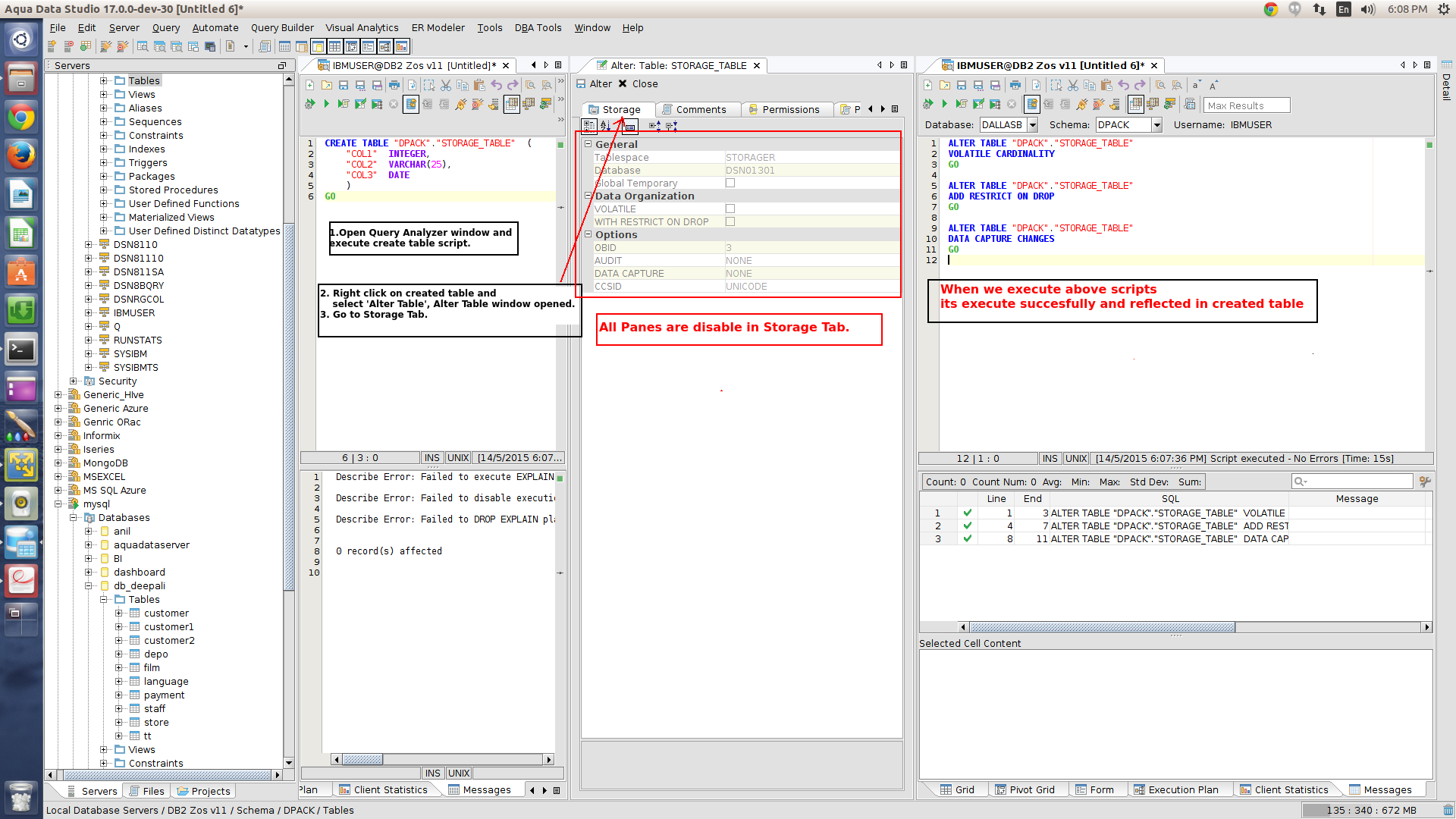Click New Script icon in Untitled 6 toolbar
Image resolution: width=1456 pixels, height=819 pixels.
[927, 85]
